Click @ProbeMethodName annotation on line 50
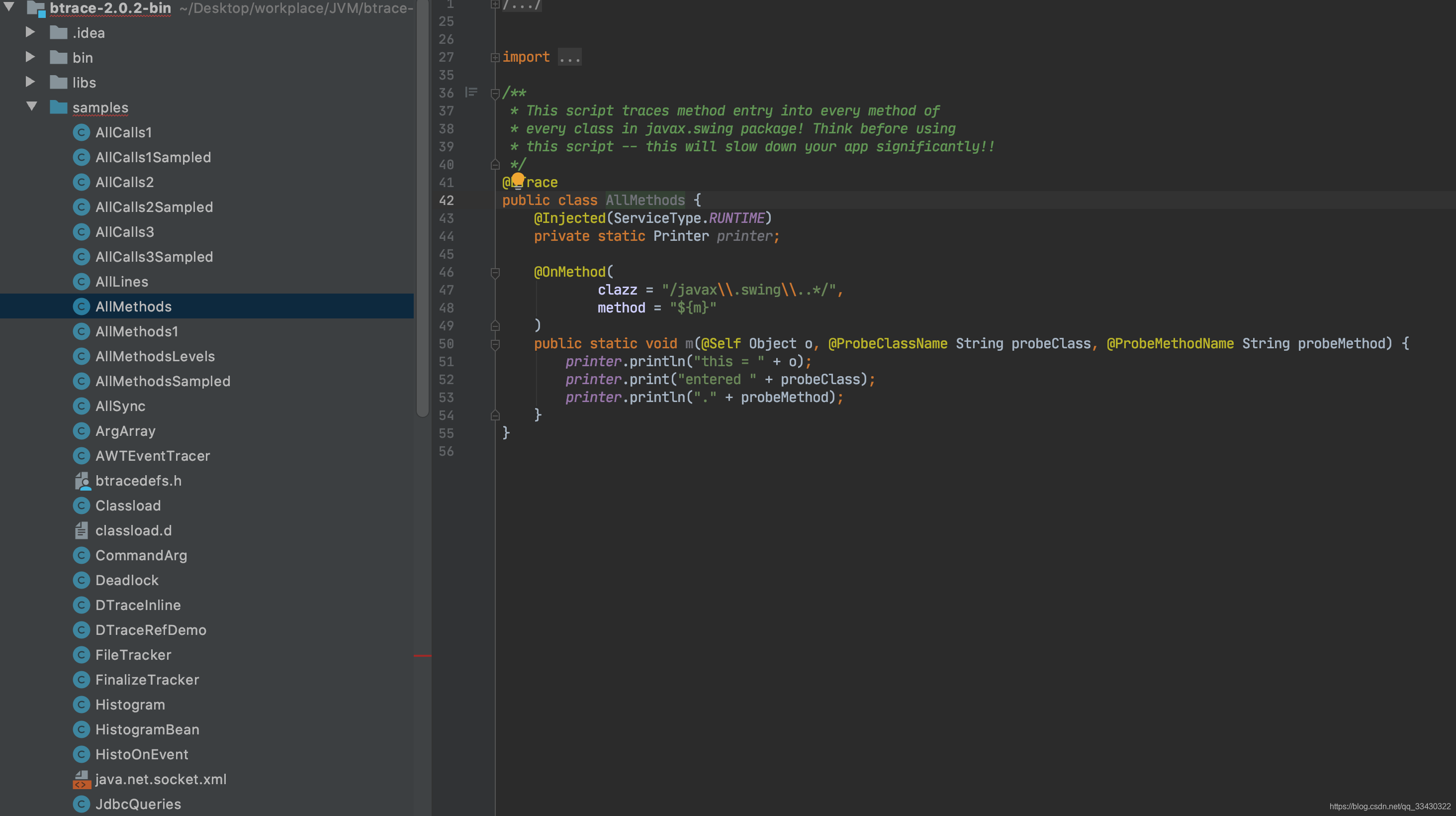Viewport: 1456px width, 816px height. point(1170,344)
